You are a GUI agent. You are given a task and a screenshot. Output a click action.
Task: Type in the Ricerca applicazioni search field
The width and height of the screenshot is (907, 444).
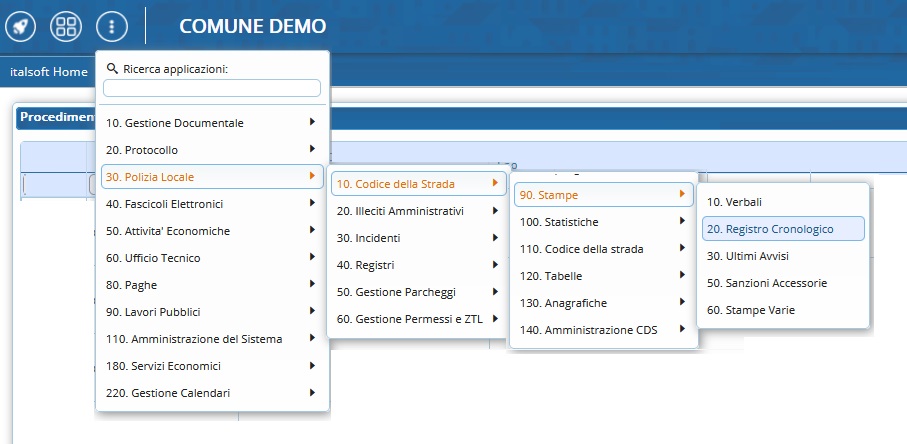(212, 88)
